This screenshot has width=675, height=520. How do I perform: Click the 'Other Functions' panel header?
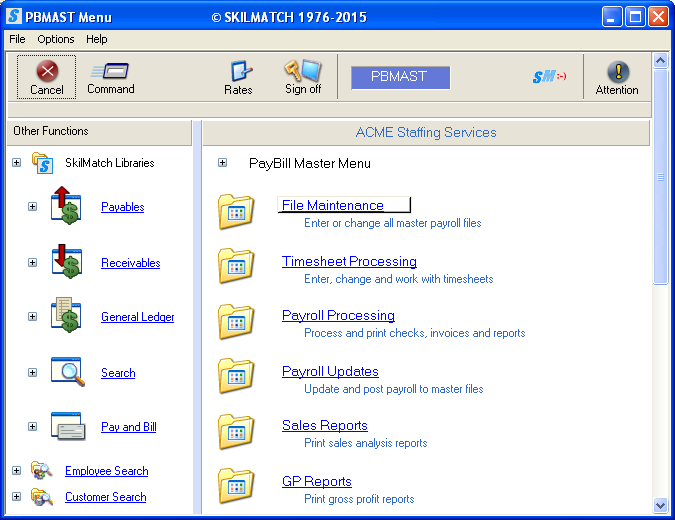pyautogui.click(x=99, y=131)
